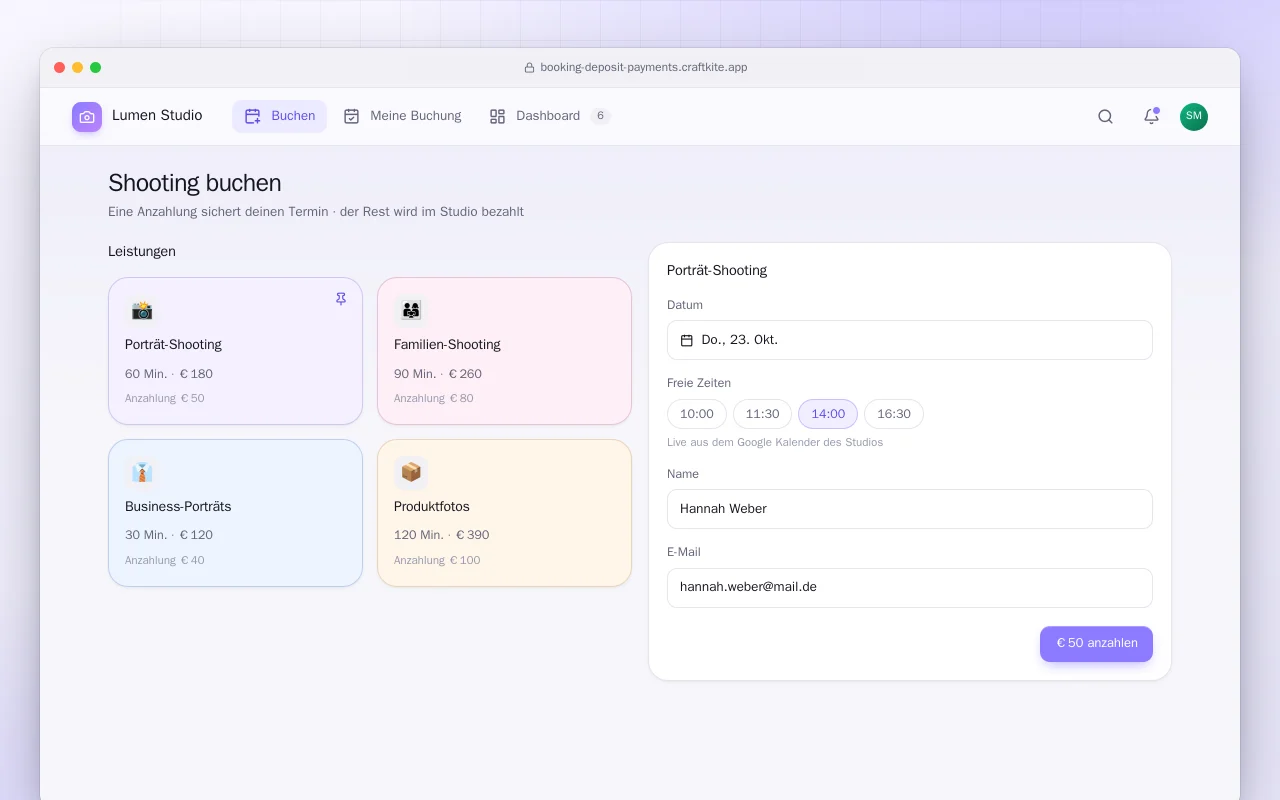Choose the Business-Porträts service card
Image resolution: width=1280 pixels, height=800 pixels.
coord(235,513)
